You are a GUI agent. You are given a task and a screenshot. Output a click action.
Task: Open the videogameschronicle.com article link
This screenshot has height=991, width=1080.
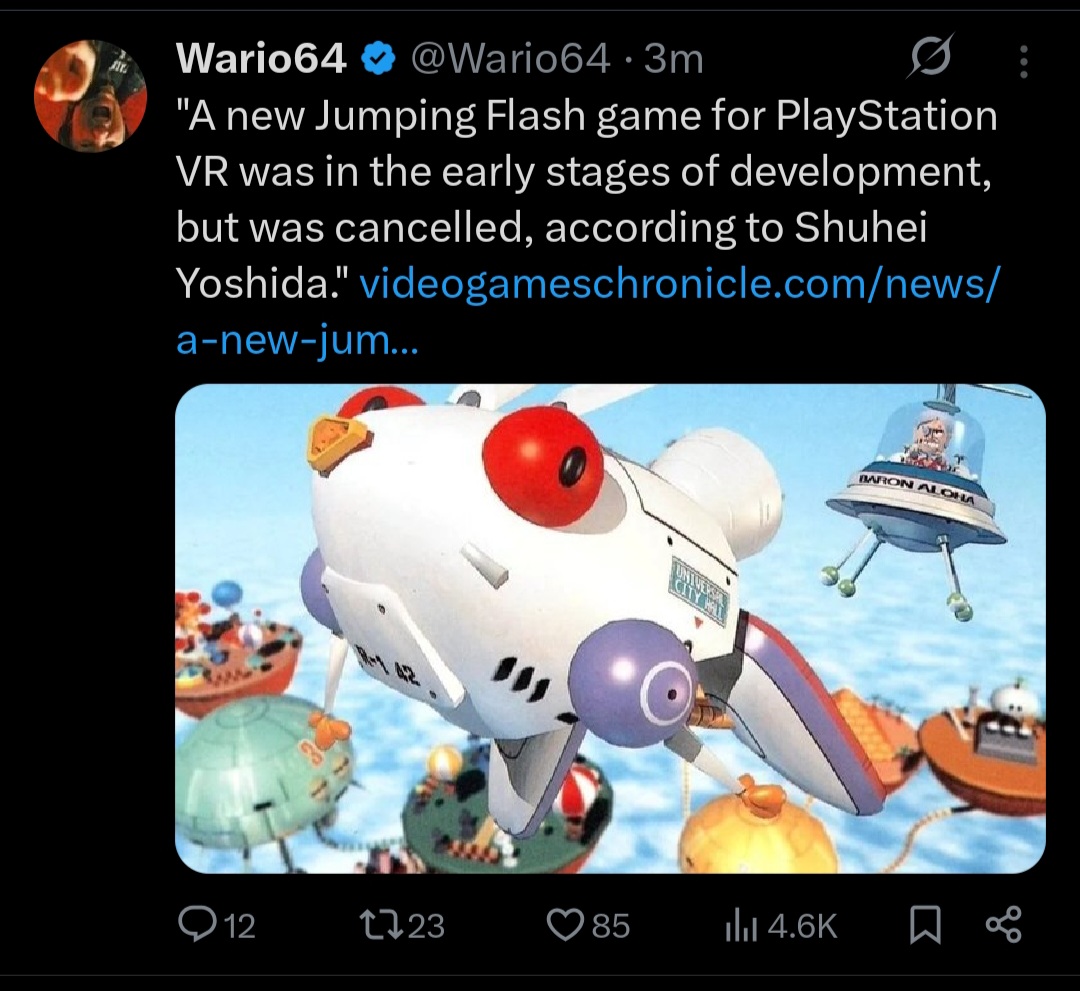(x=587, y=312)
